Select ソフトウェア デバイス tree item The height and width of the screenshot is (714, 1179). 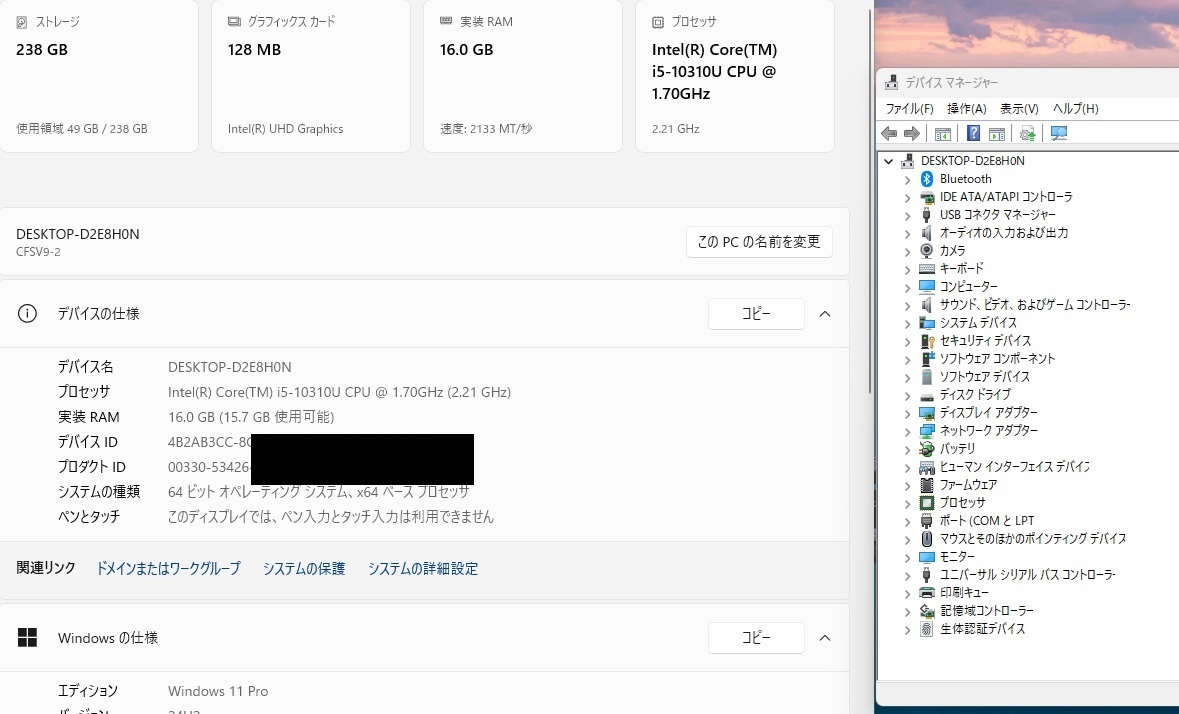[x=984, y=377]
